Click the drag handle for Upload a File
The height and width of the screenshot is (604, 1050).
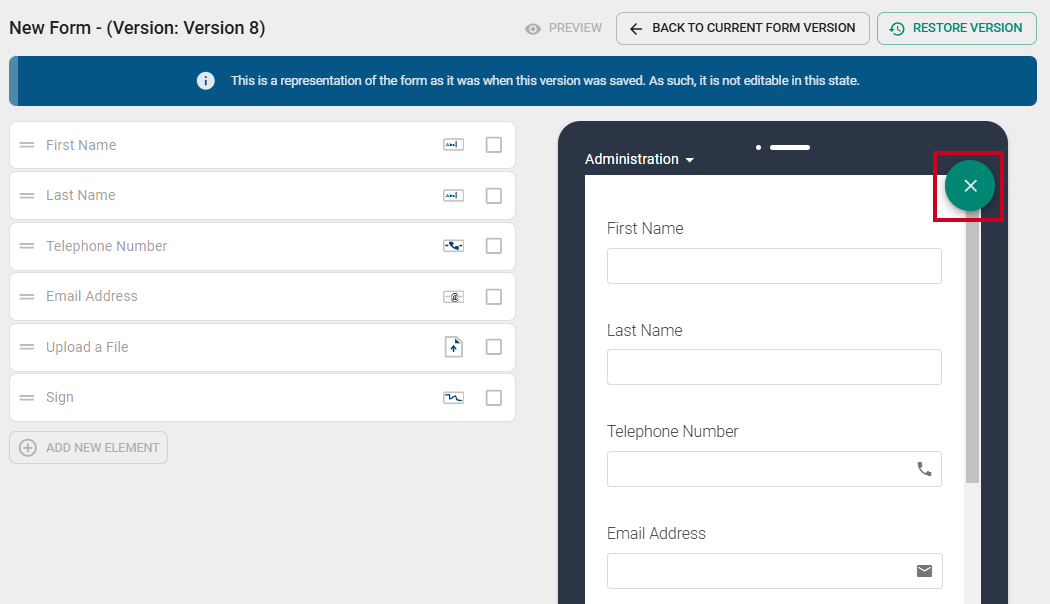click(27, 347)
